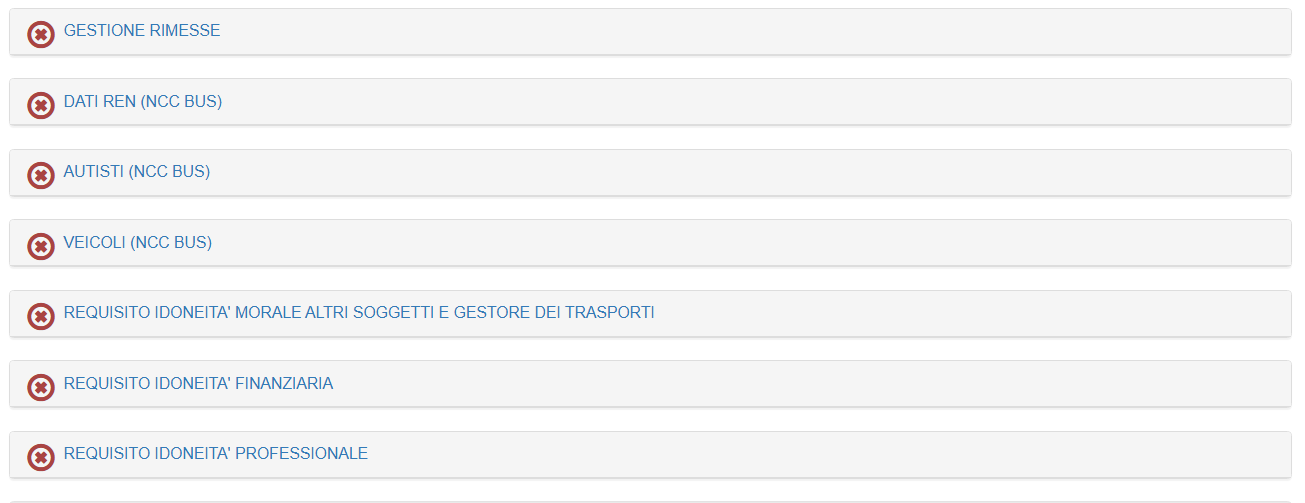Open REQUISITO IDONEITA' MORALE ALTRI SOGGETTI link
Image resolution: width=1305 pixels, height=503 pixels.
click(x=359, y=313)
